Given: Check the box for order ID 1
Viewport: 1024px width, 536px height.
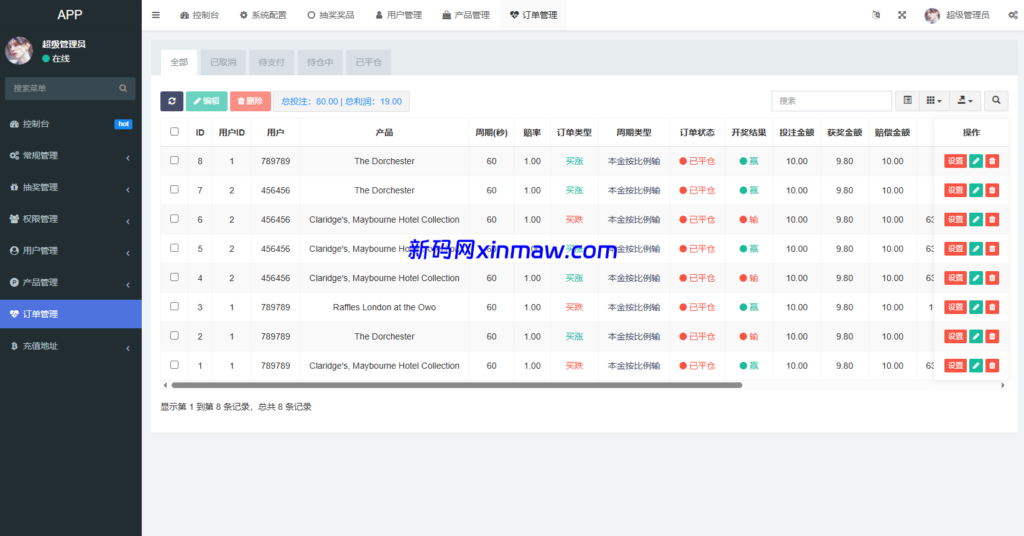Looking at the screenshot, I should 174,365.
